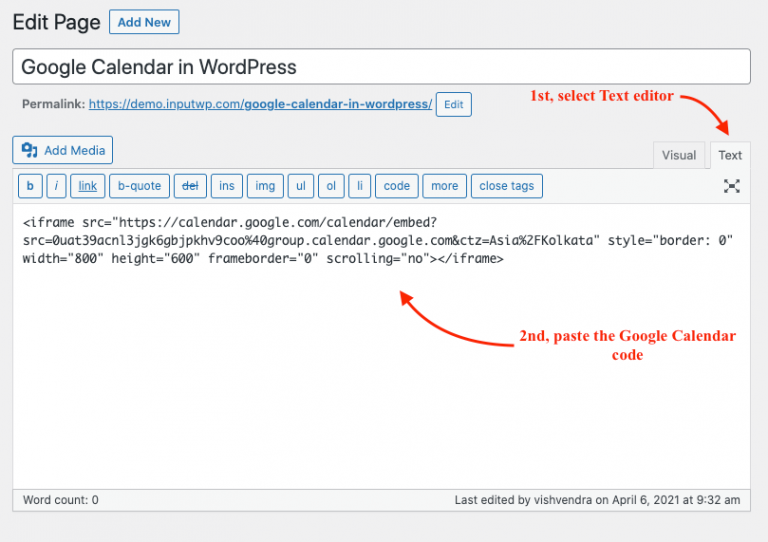Click the Word count: 0 status

tap(61, 500)
